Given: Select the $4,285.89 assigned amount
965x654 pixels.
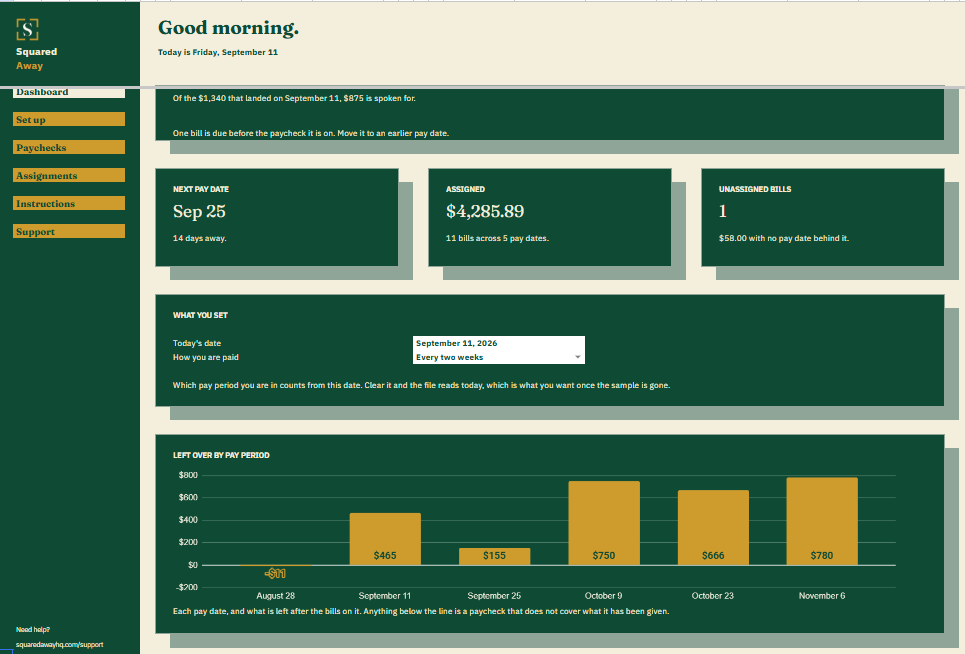Looking at the screenshot, I should pos(485,212).
